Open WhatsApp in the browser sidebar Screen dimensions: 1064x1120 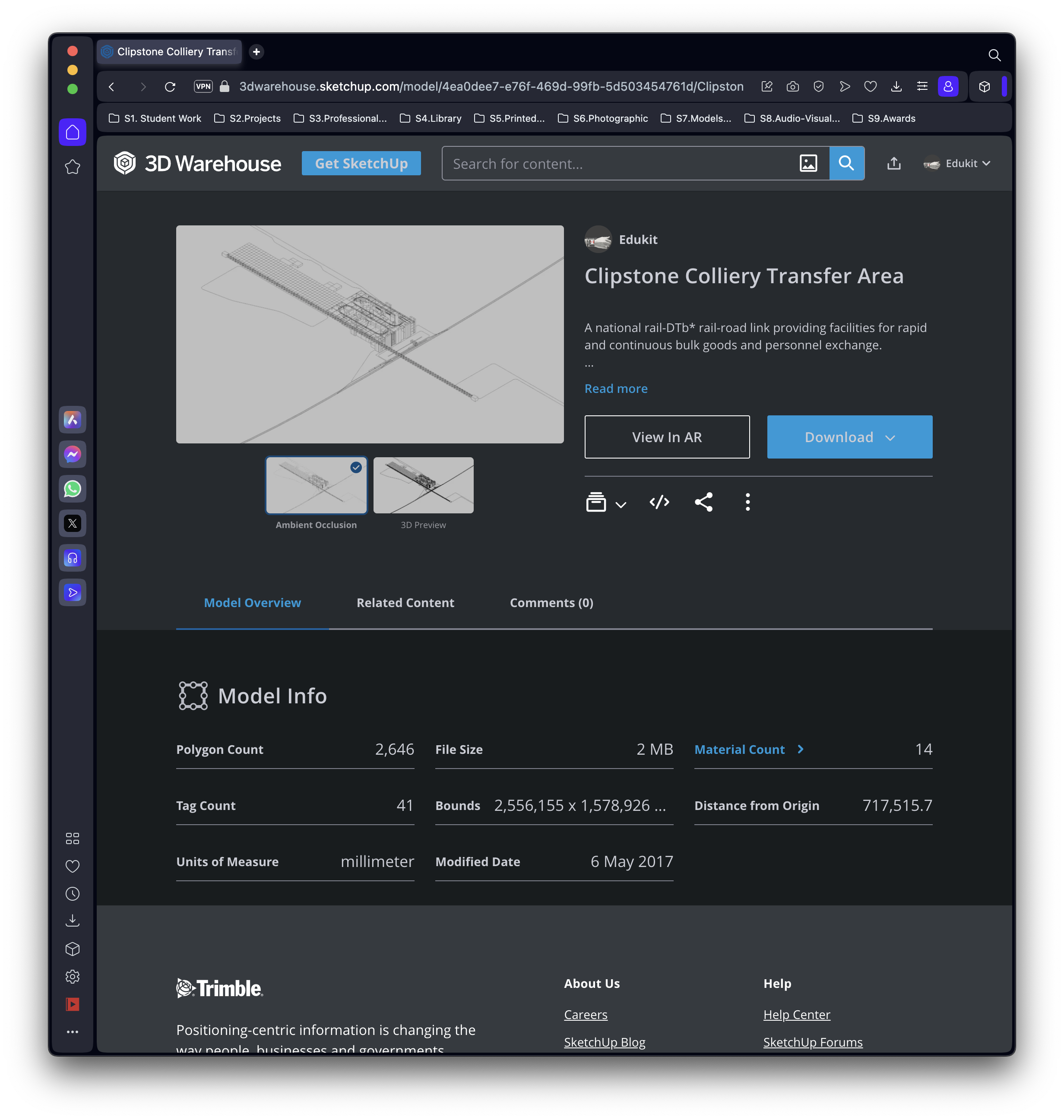73,489
